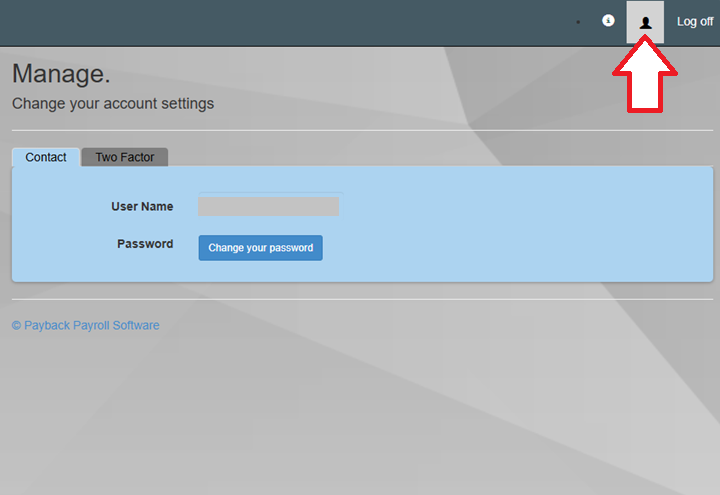Click the information icon in top bar

(608, 21)
